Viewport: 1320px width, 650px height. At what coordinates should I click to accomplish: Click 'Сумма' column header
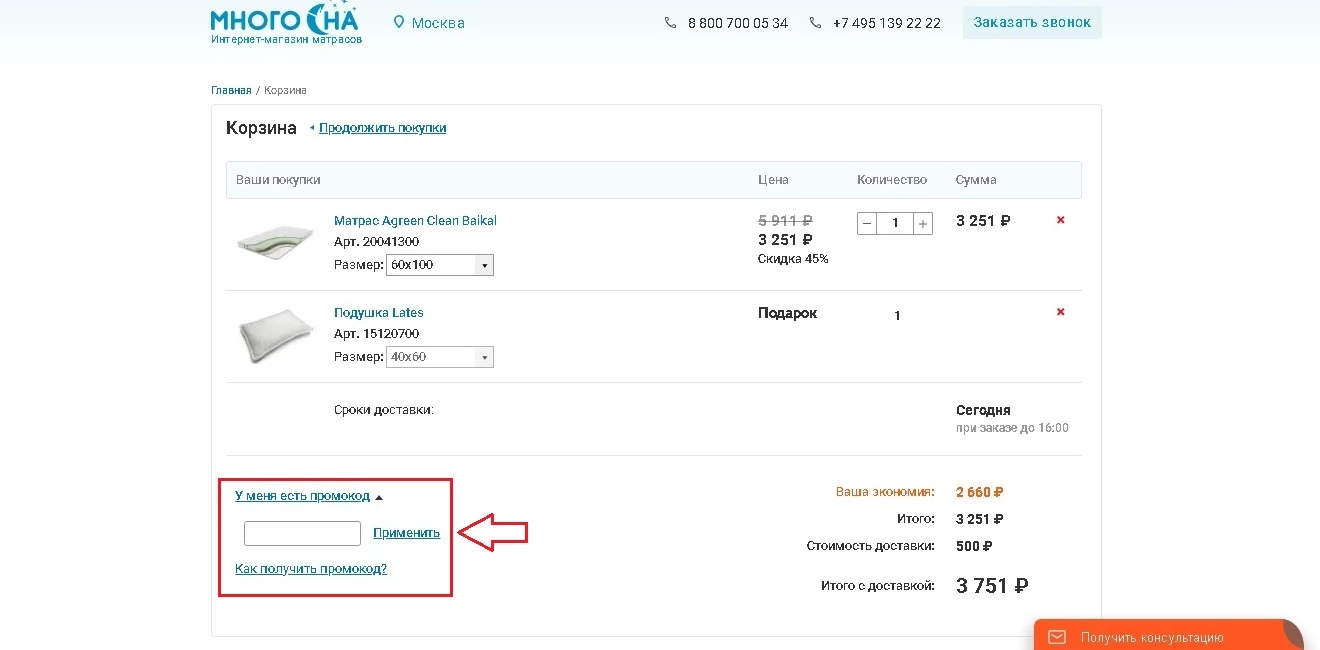976,180
